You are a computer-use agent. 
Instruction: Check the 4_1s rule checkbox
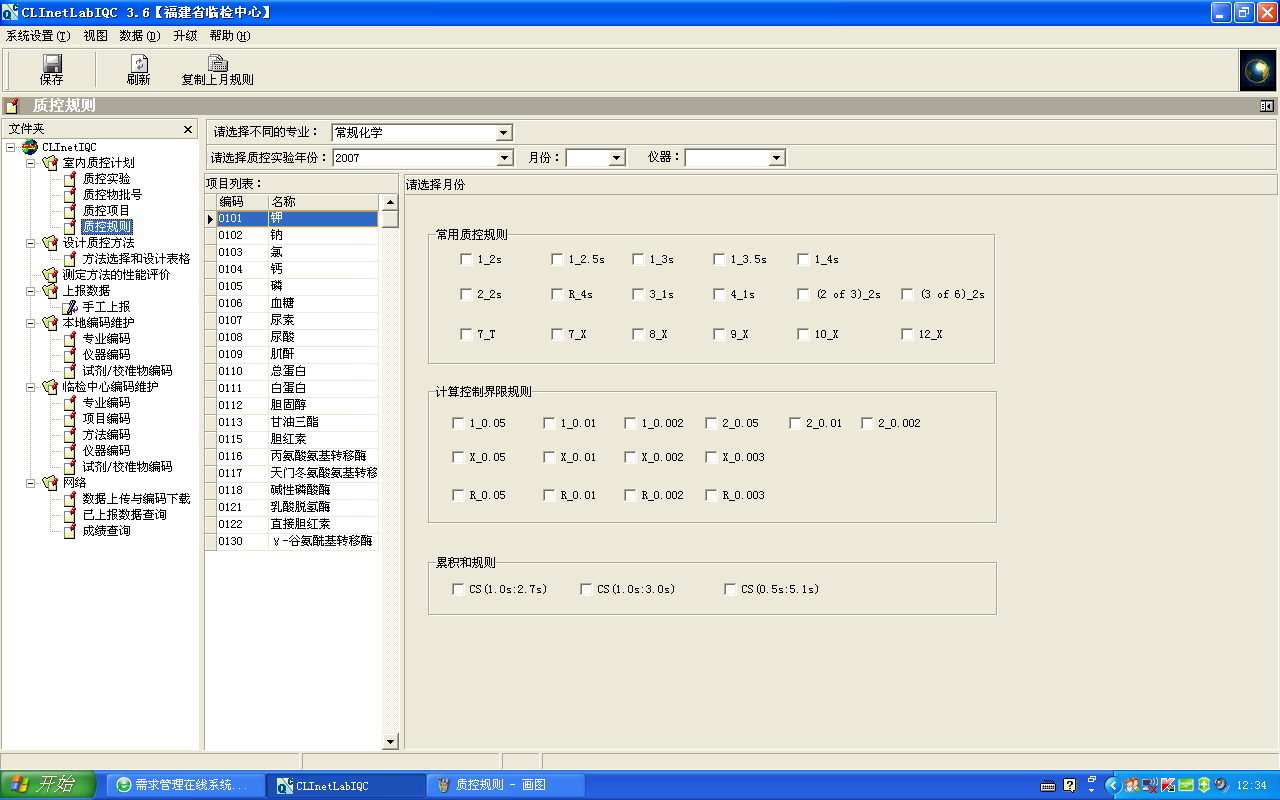[719, 295]
